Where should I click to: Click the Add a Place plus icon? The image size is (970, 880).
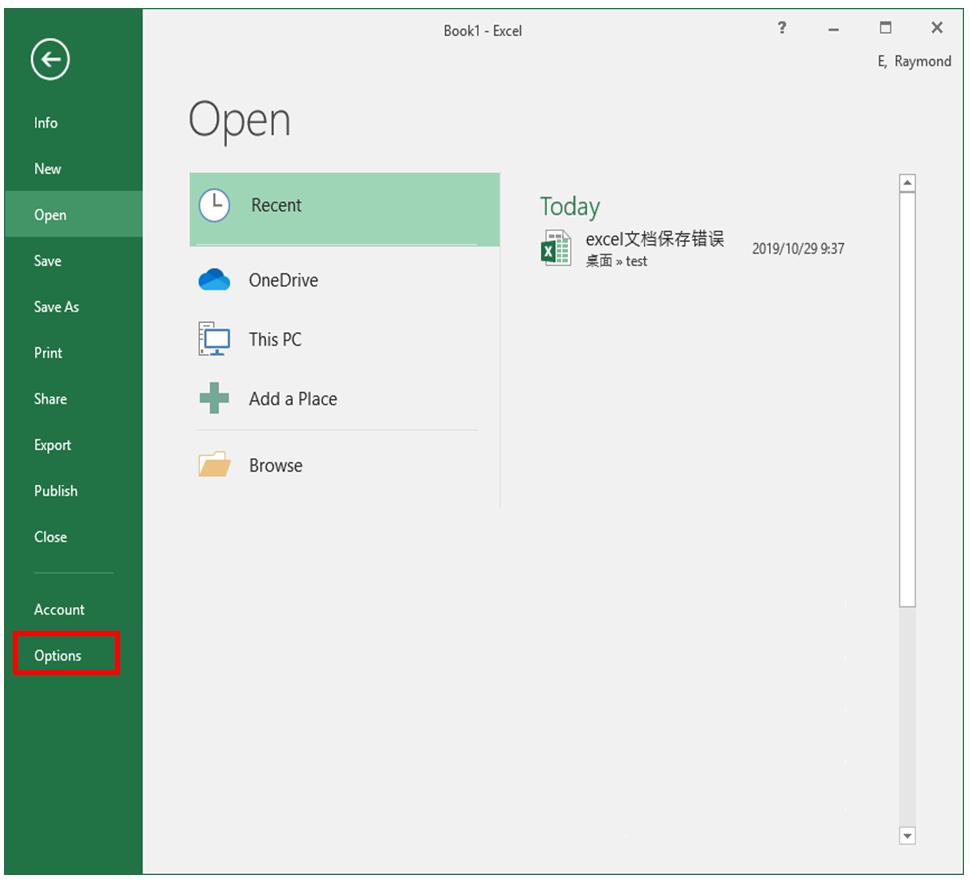coord(215,399)
